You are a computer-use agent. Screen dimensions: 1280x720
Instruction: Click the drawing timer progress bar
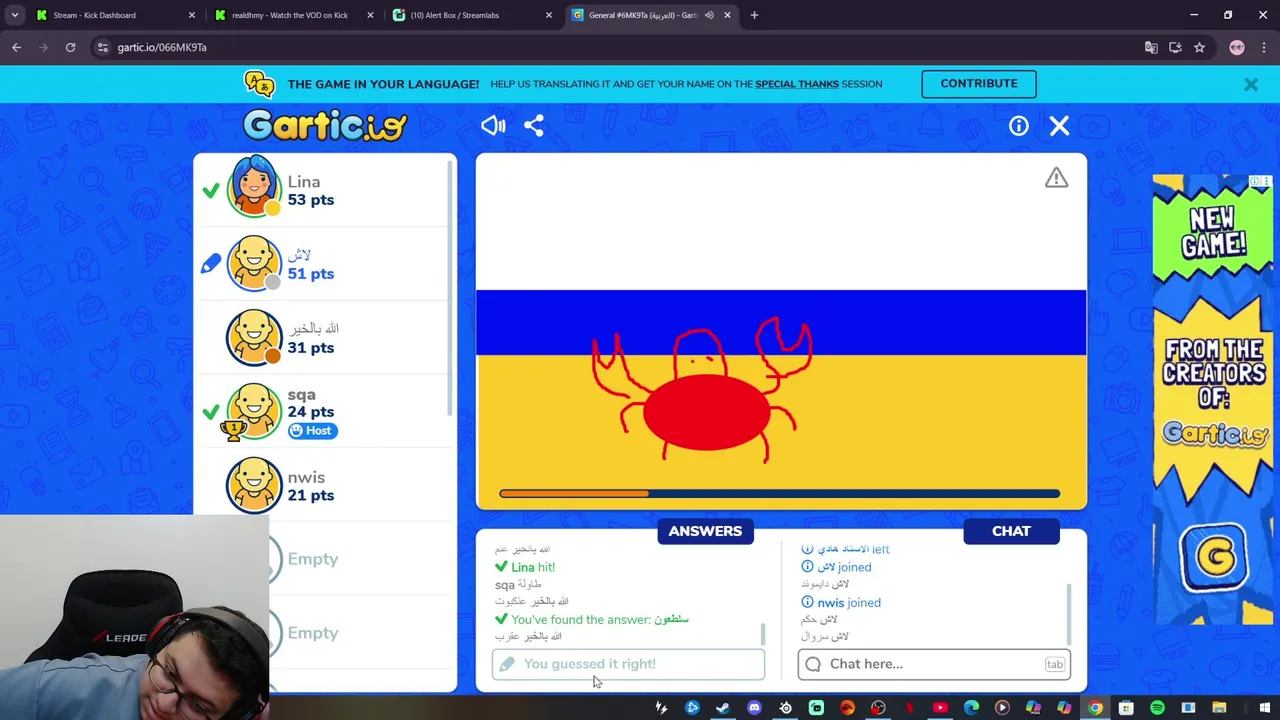coord(780,494)
